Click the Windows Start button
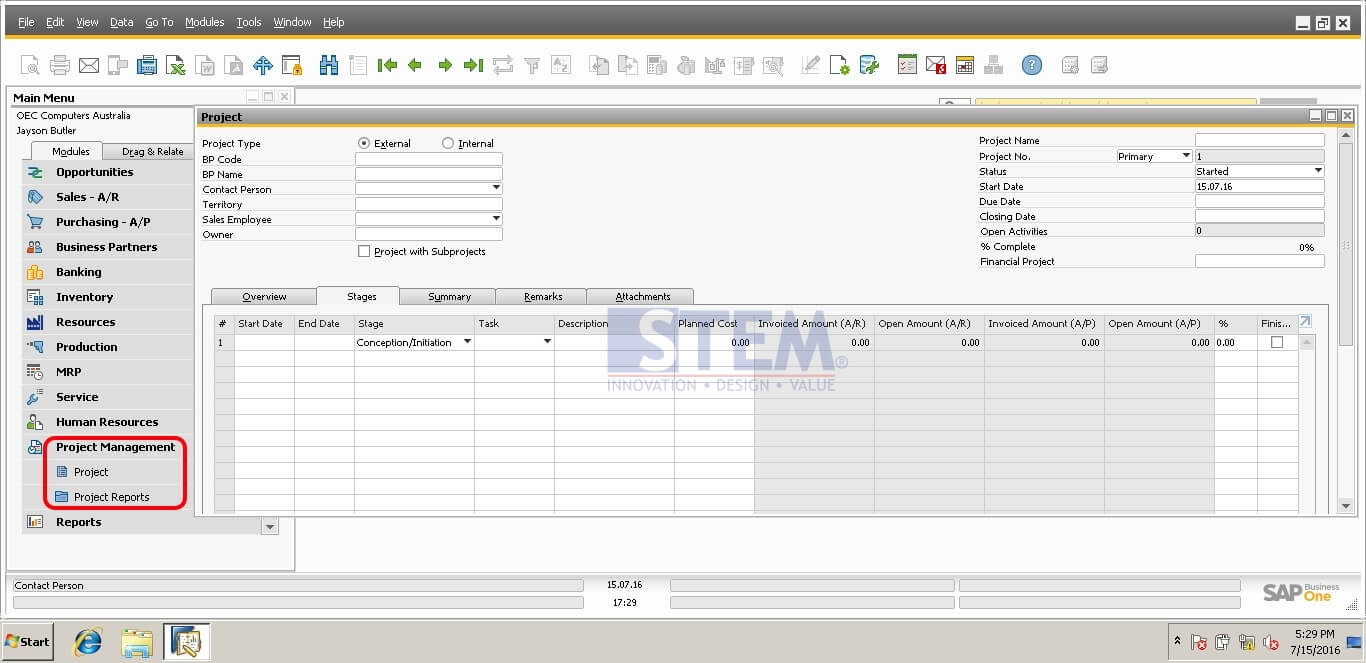 28,642
